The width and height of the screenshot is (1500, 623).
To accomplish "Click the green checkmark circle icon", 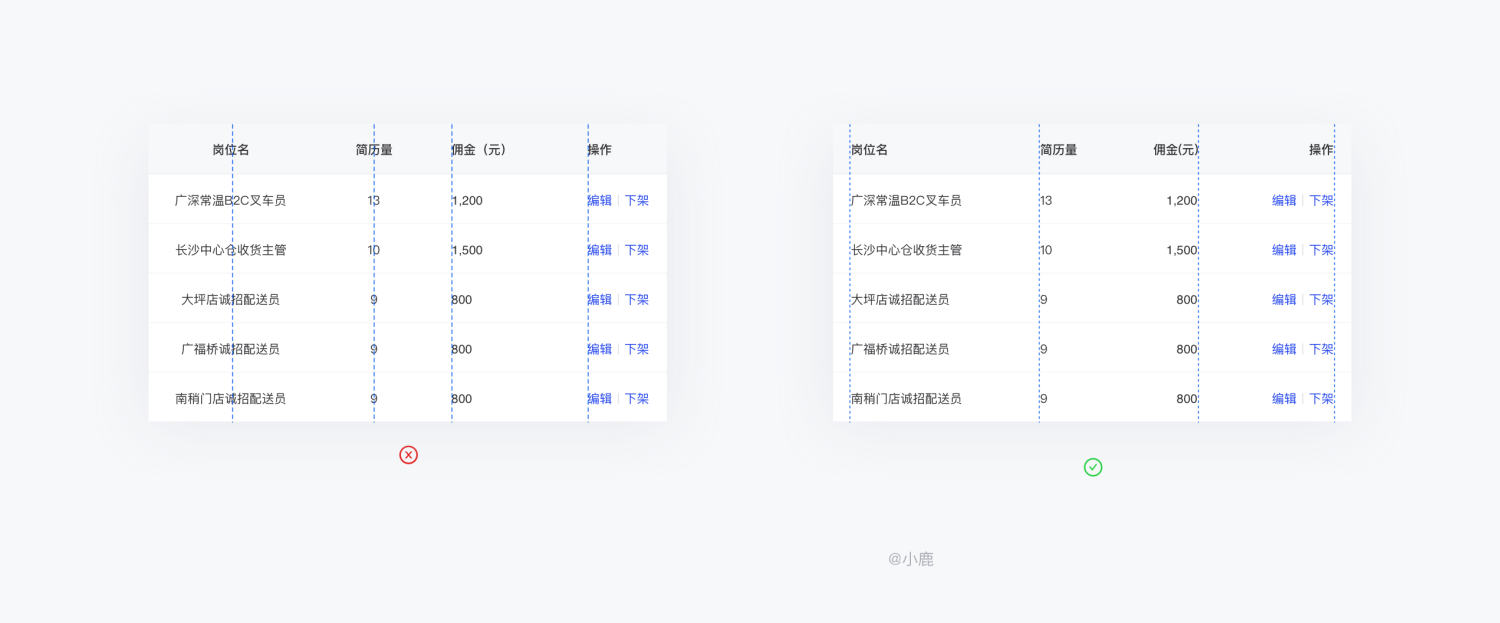I will [x=1093, y=467].
